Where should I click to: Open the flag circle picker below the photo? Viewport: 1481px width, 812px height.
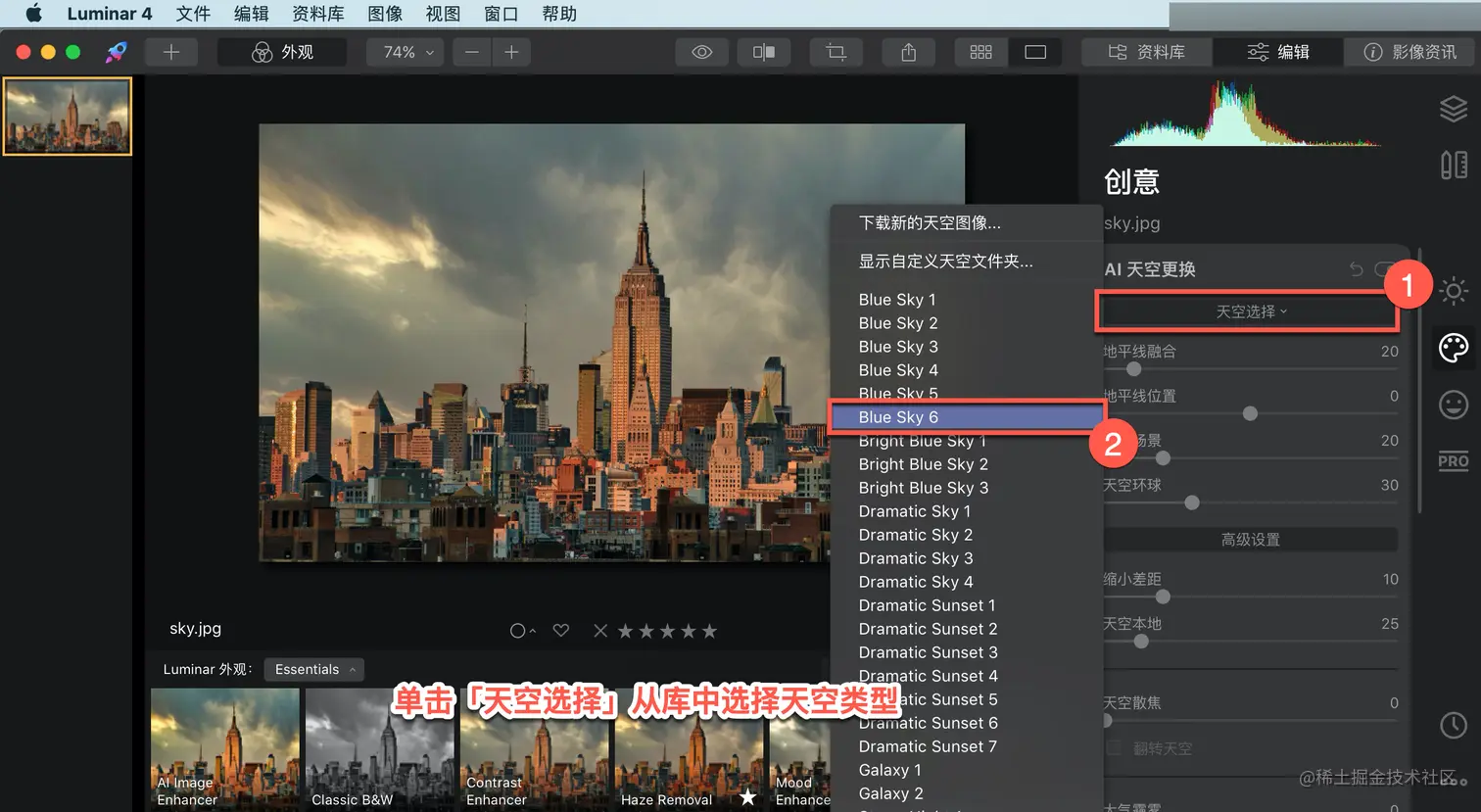(x=522, y=631)
